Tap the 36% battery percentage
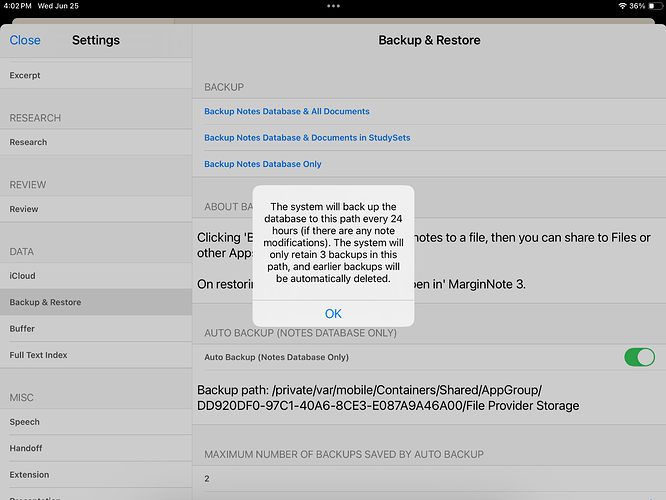 pyautogui.click(x=637, y=6)
